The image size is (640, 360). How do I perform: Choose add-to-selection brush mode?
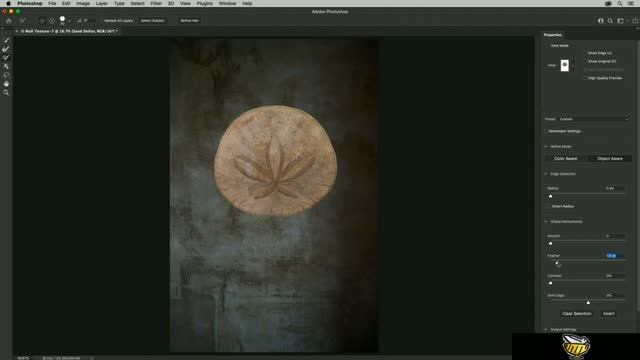coord(42,20)
